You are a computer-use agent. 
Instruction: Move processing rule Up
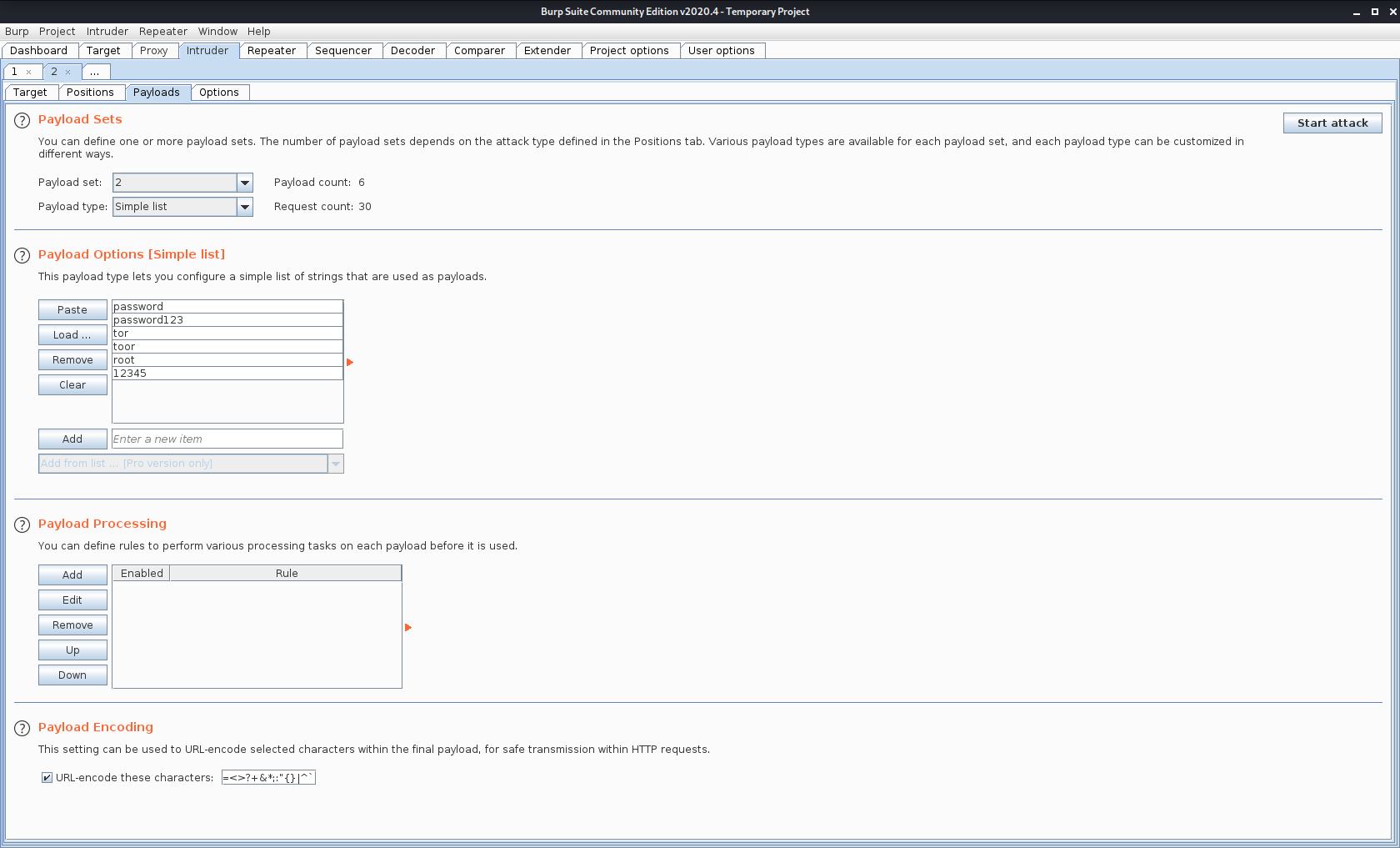tap(72, 650)
